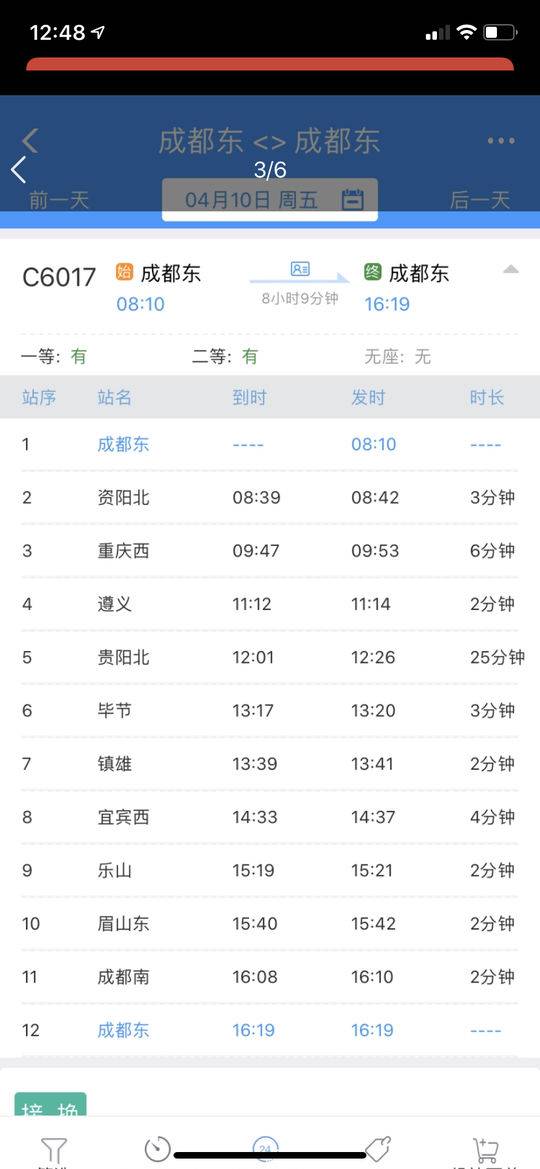The width and height of the screenshot is (540, 1169).
Task: Open the price tag icon in bottom bar
Action: pyautogui.click(x=378, y=1149)
